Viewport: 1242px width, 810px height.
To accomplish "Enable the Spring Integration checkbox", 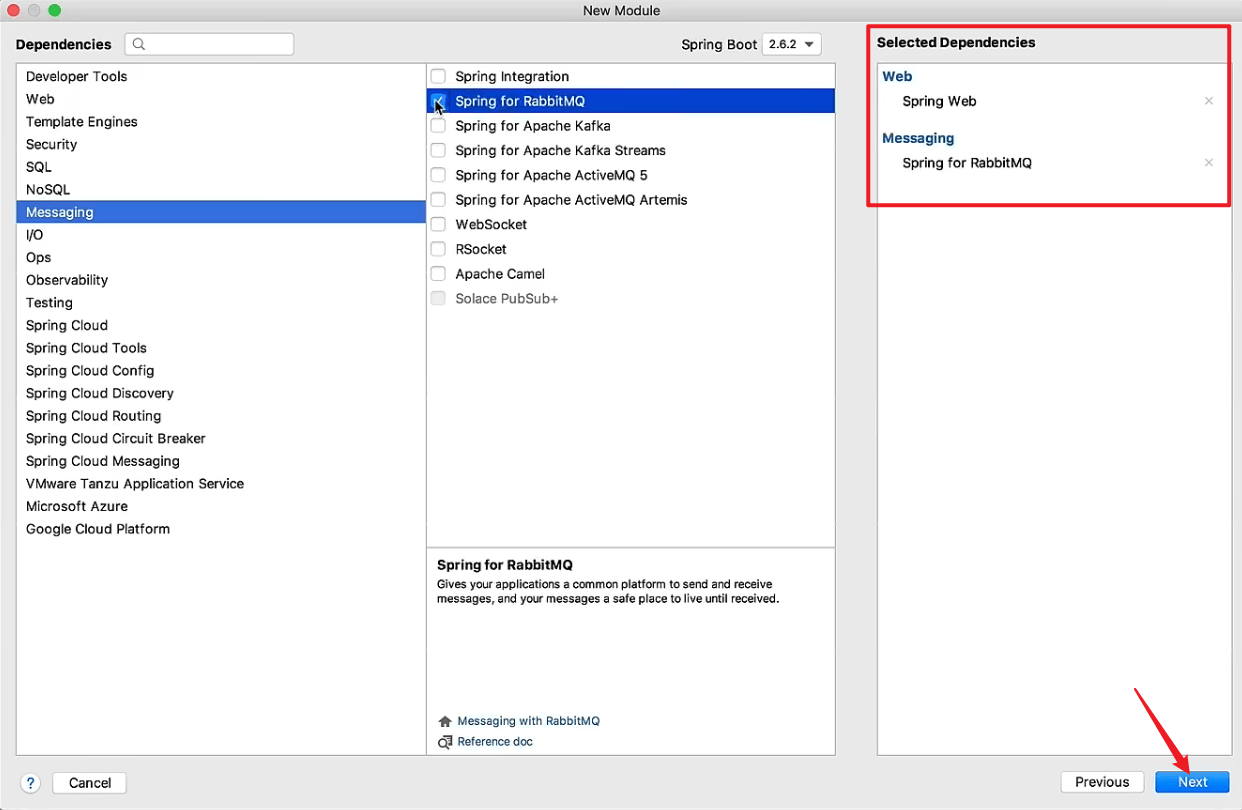I will pos(438,76).
